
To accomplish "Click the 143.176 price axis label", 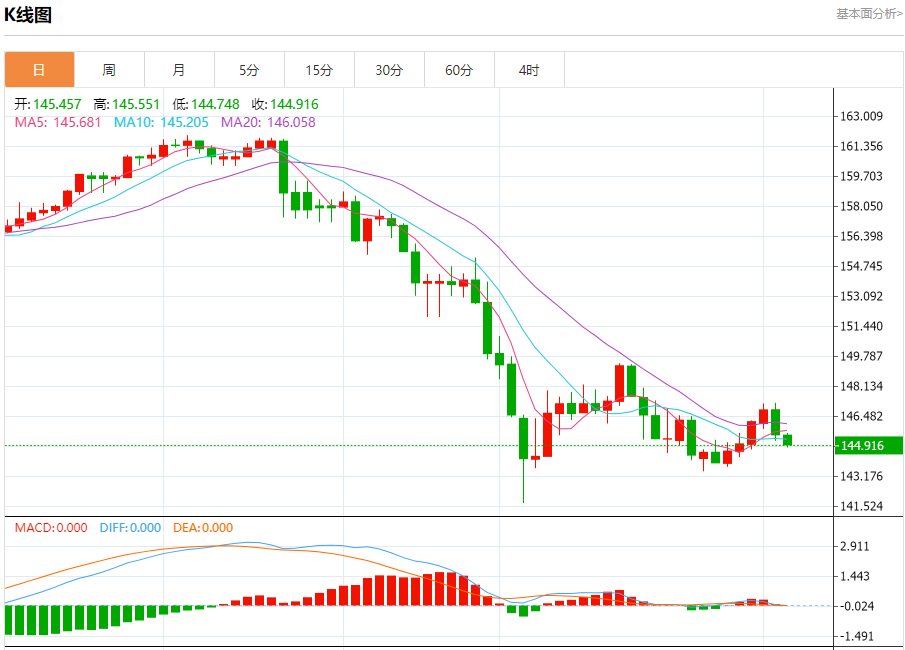I will point(861,476).
